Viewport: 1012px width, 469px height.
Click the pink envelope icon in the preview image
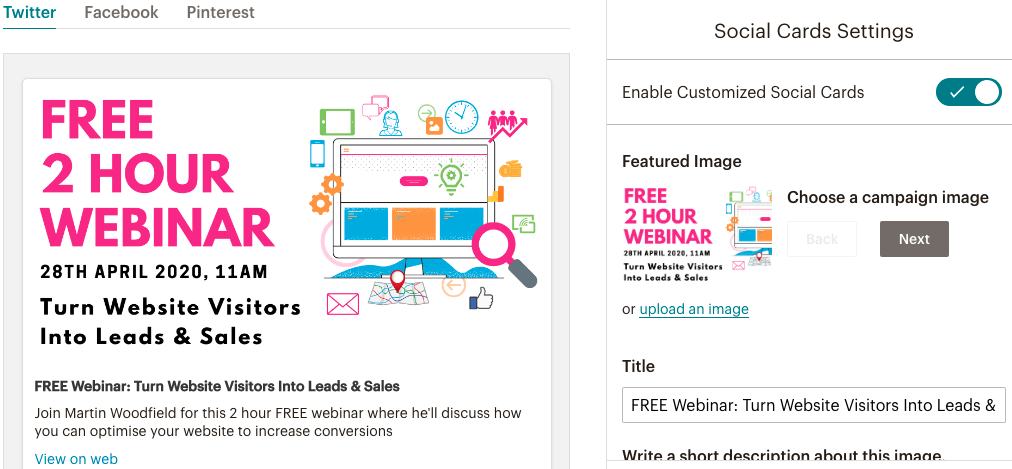click(x=343, y=304)
